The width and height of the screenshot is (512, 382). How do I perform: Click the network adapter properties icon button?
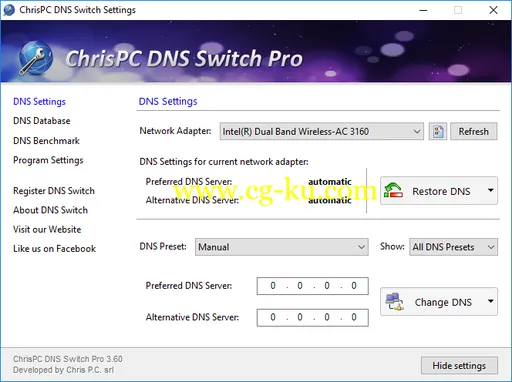[438, 131]
